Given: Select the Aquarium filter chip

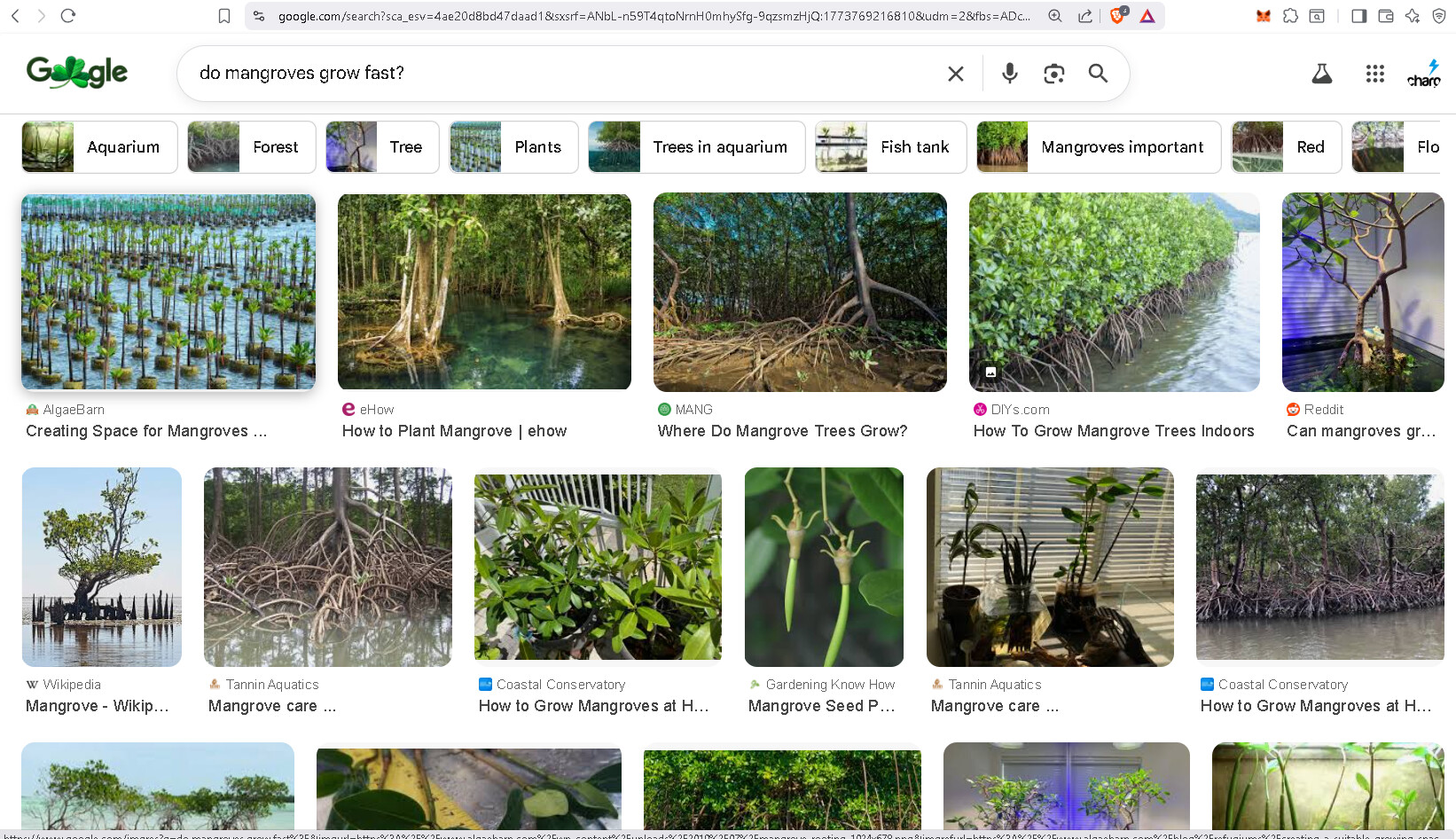Looking at the screenshot, I should pos(99,147).
